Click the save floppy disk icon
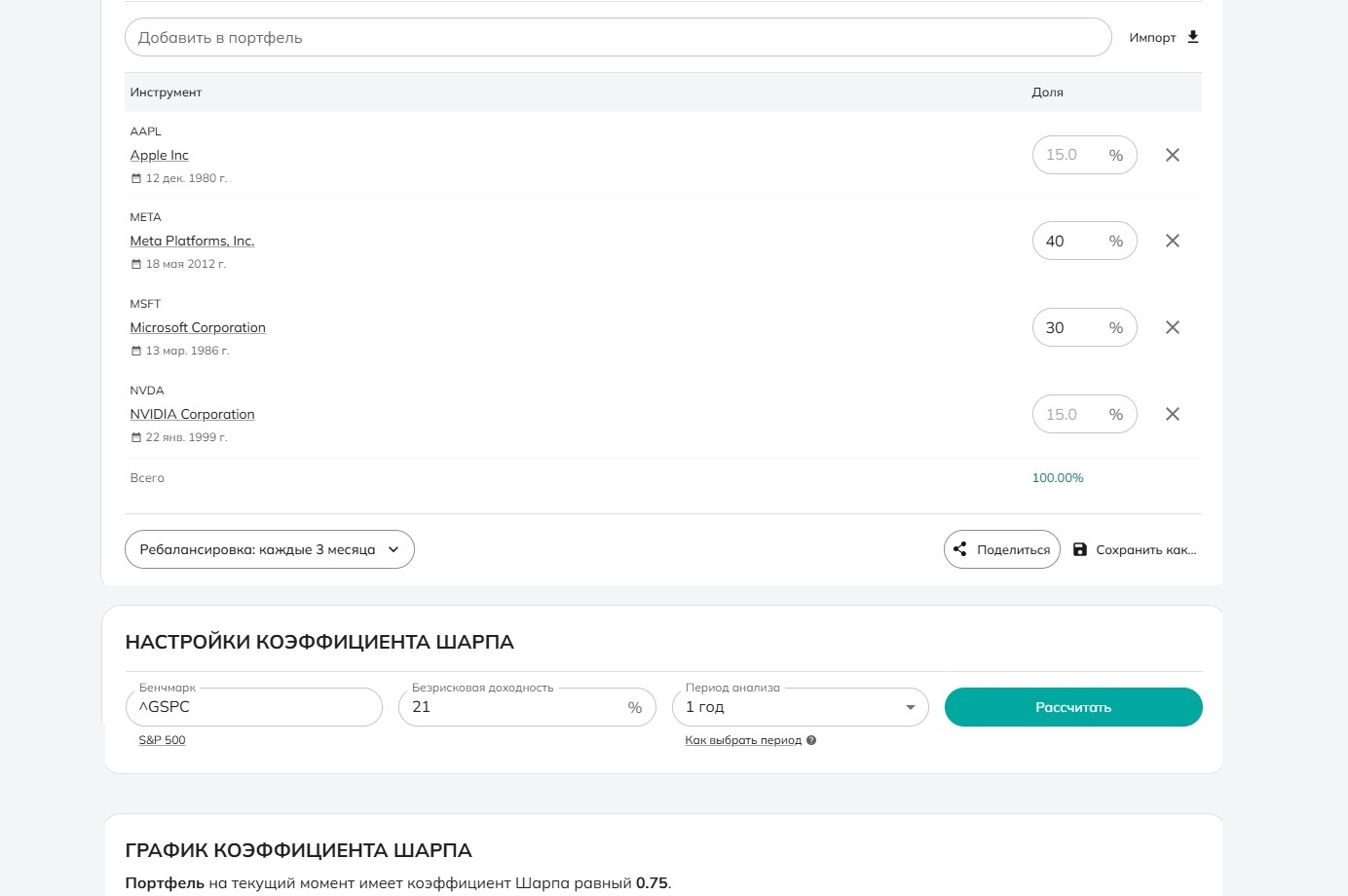The width and height of the screenshot is (1348, 896). pyautogui.click(x=1080, y=549)
